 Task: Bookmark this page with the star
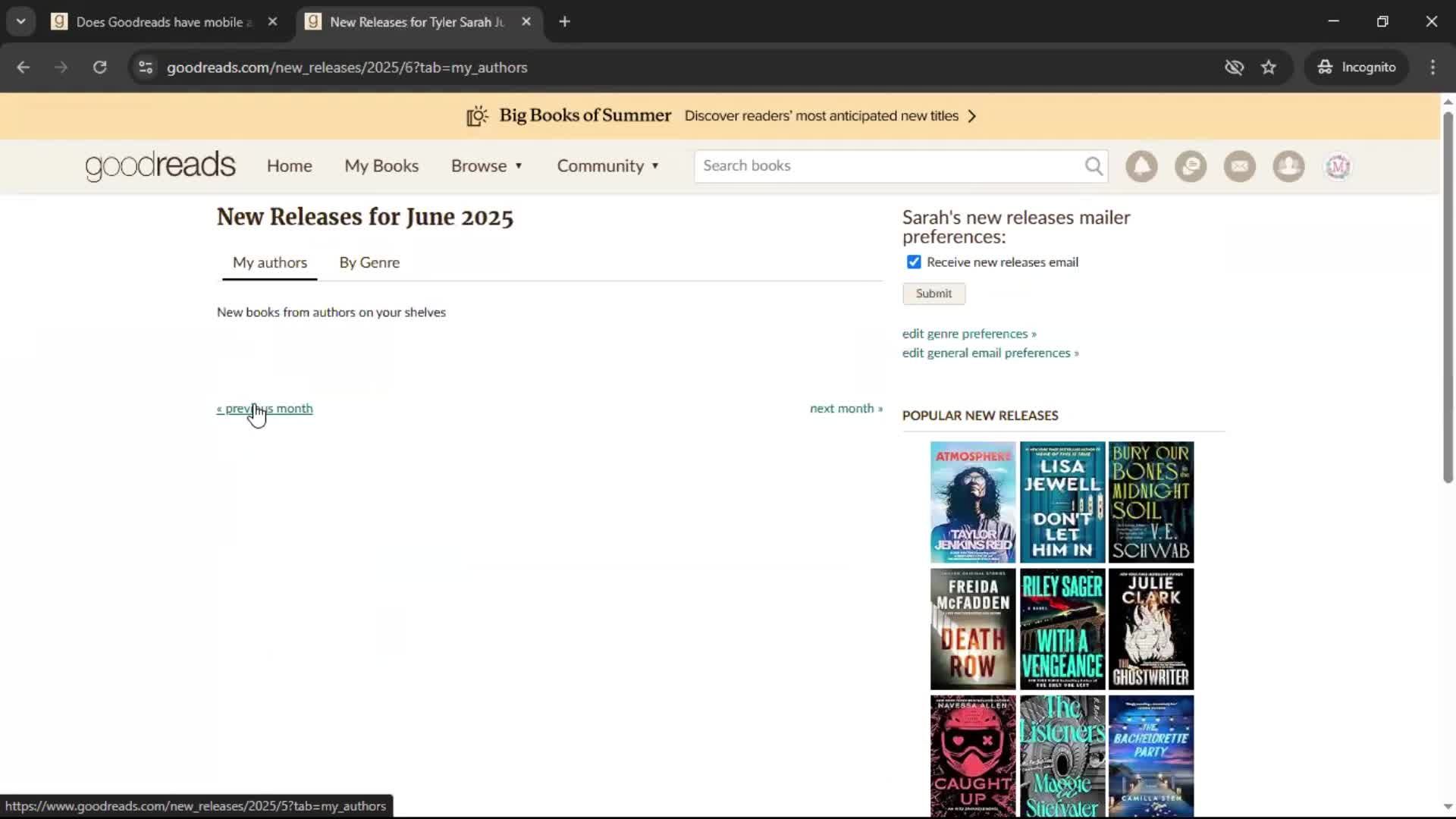click(x=1269, y=67)
